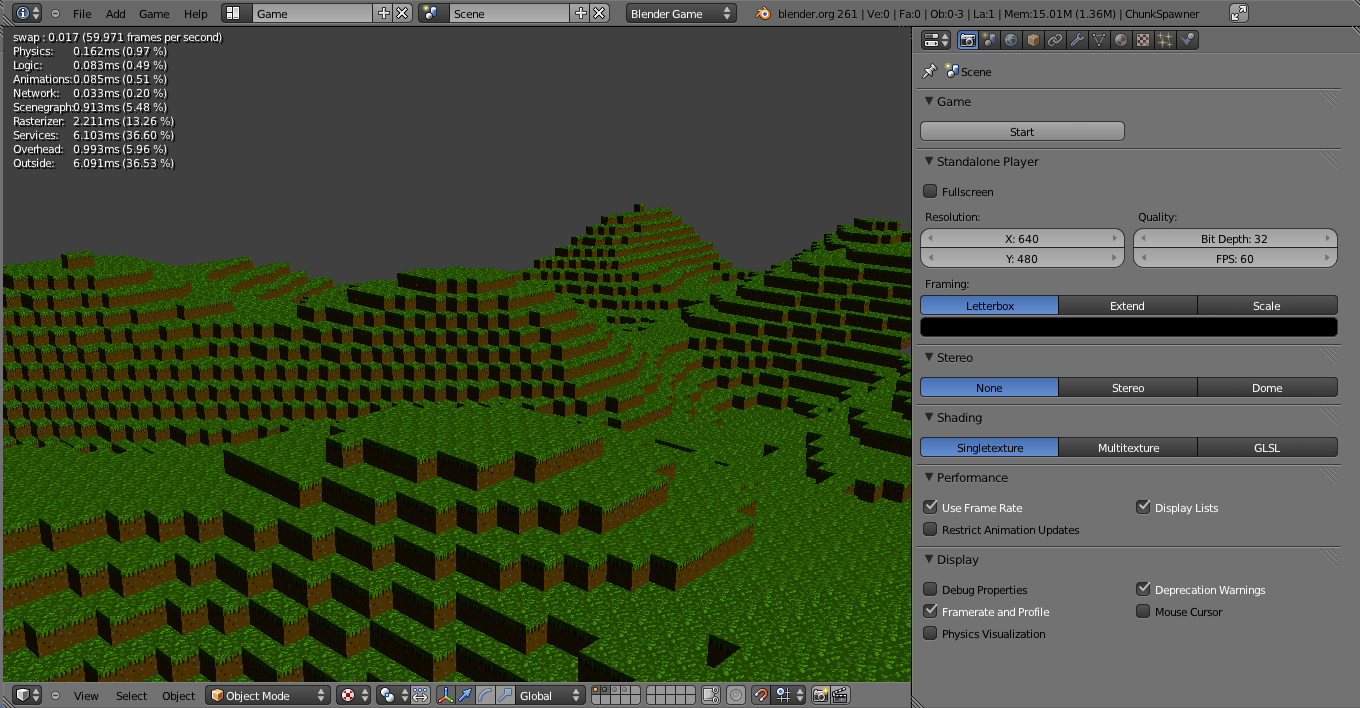Image resolution: width=1360 pixels, height=708 pixels.
Task: Open the Blender Game engine dropdown
Action: [680, 13]
